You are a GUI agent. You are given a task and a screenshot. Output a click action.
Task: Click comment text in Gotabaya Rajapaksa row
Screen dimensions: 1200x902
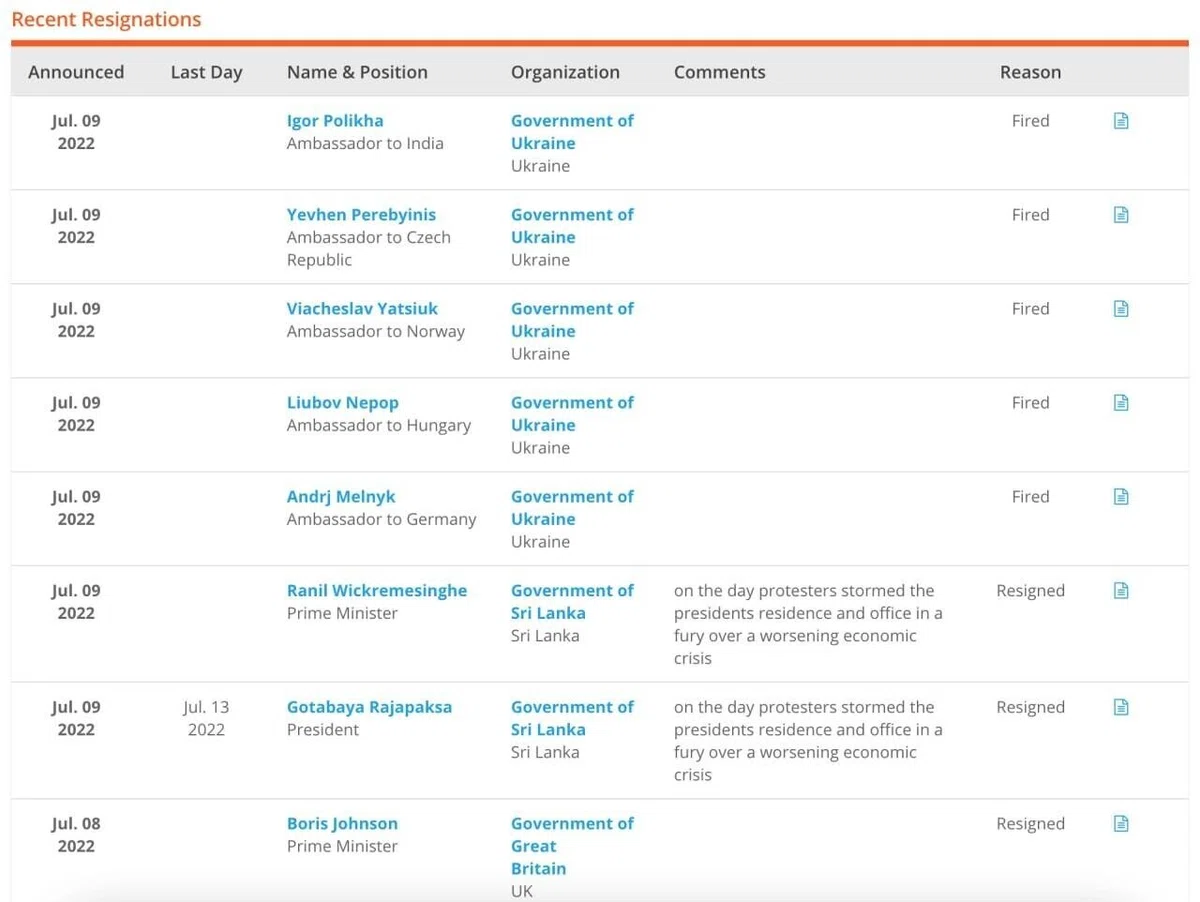(x=808, y=741)
